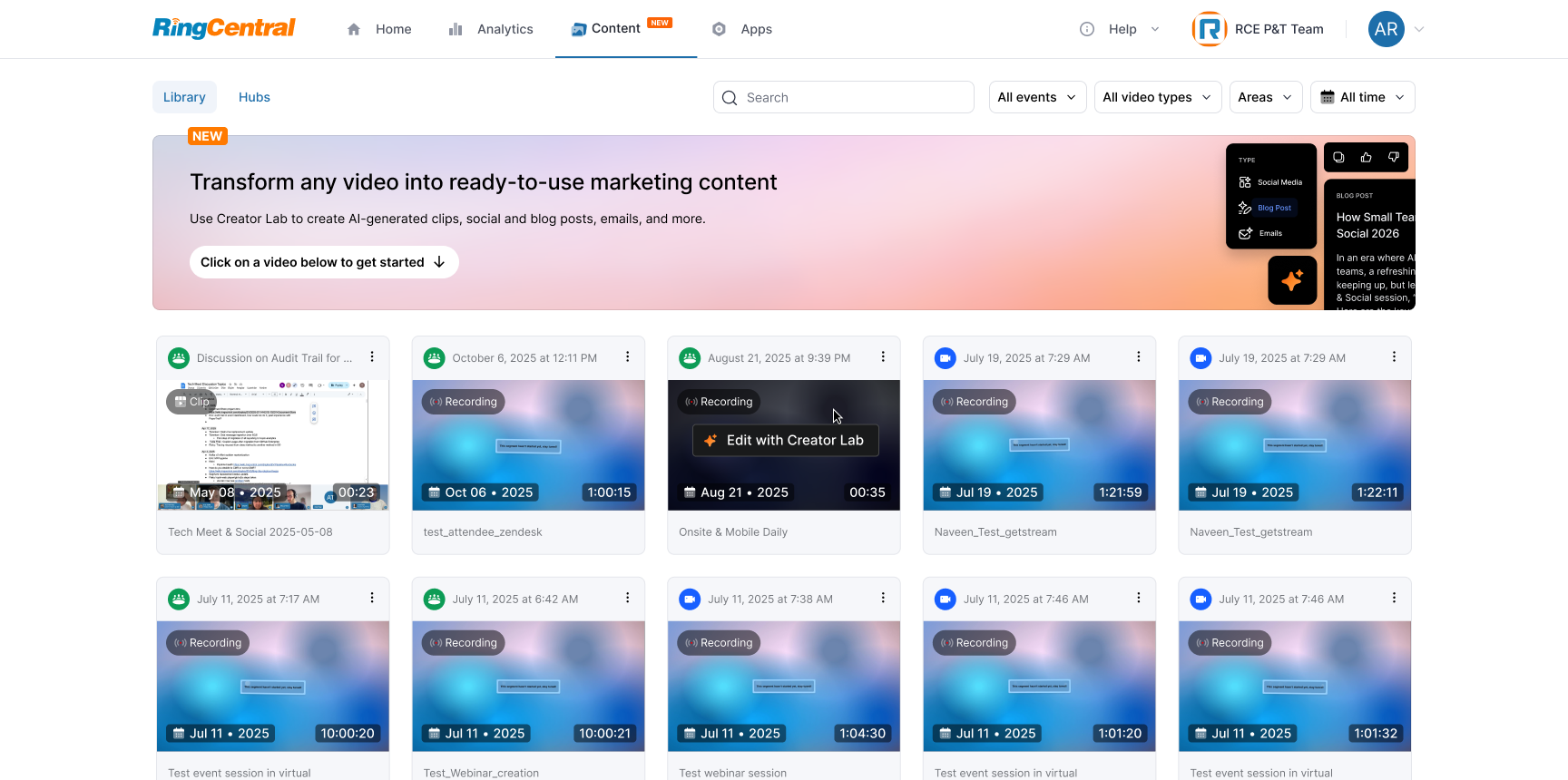Image resolution: width=1568 pixels, height=780 pixels.
Task: Open more options for July 11 7:17 AM card
Action: pyautogui.click(x=372, y=599)
